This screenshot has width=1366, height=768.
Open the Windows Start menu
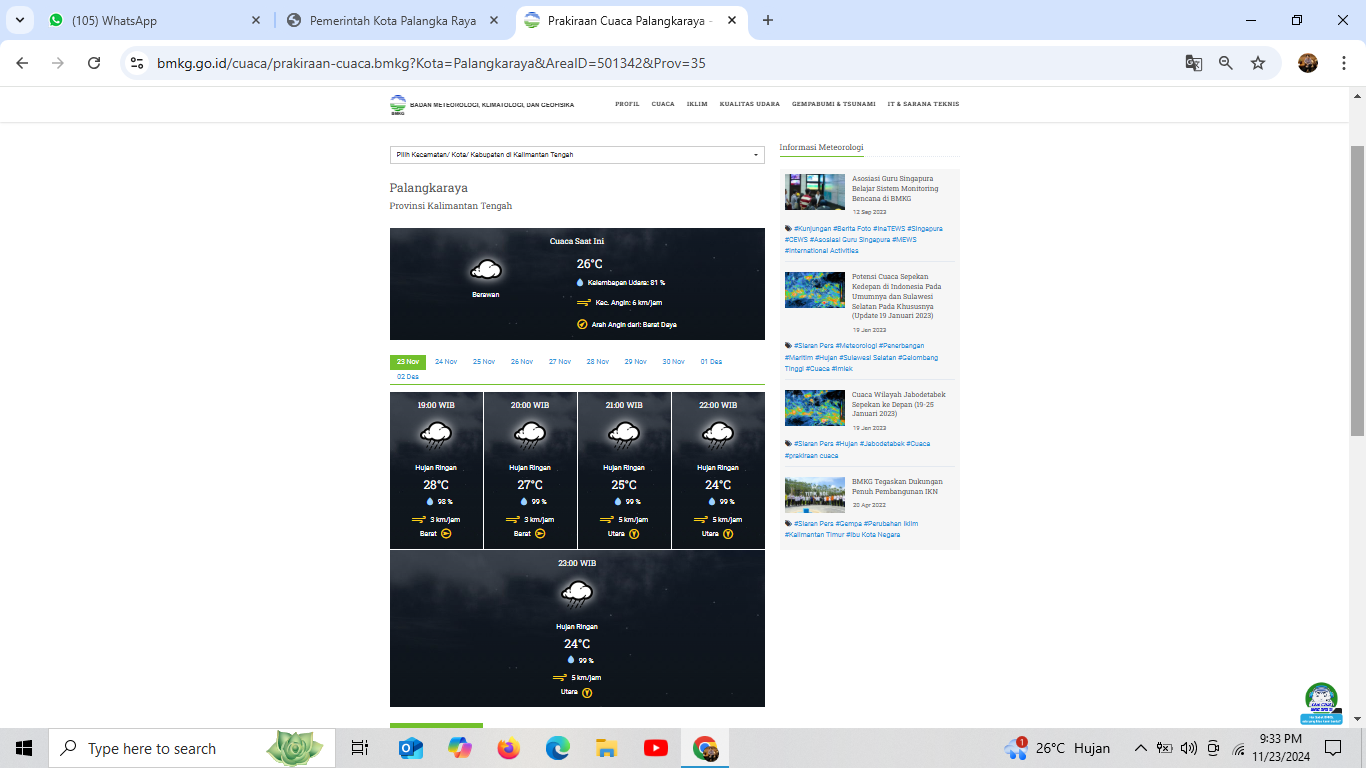(24, 748)
